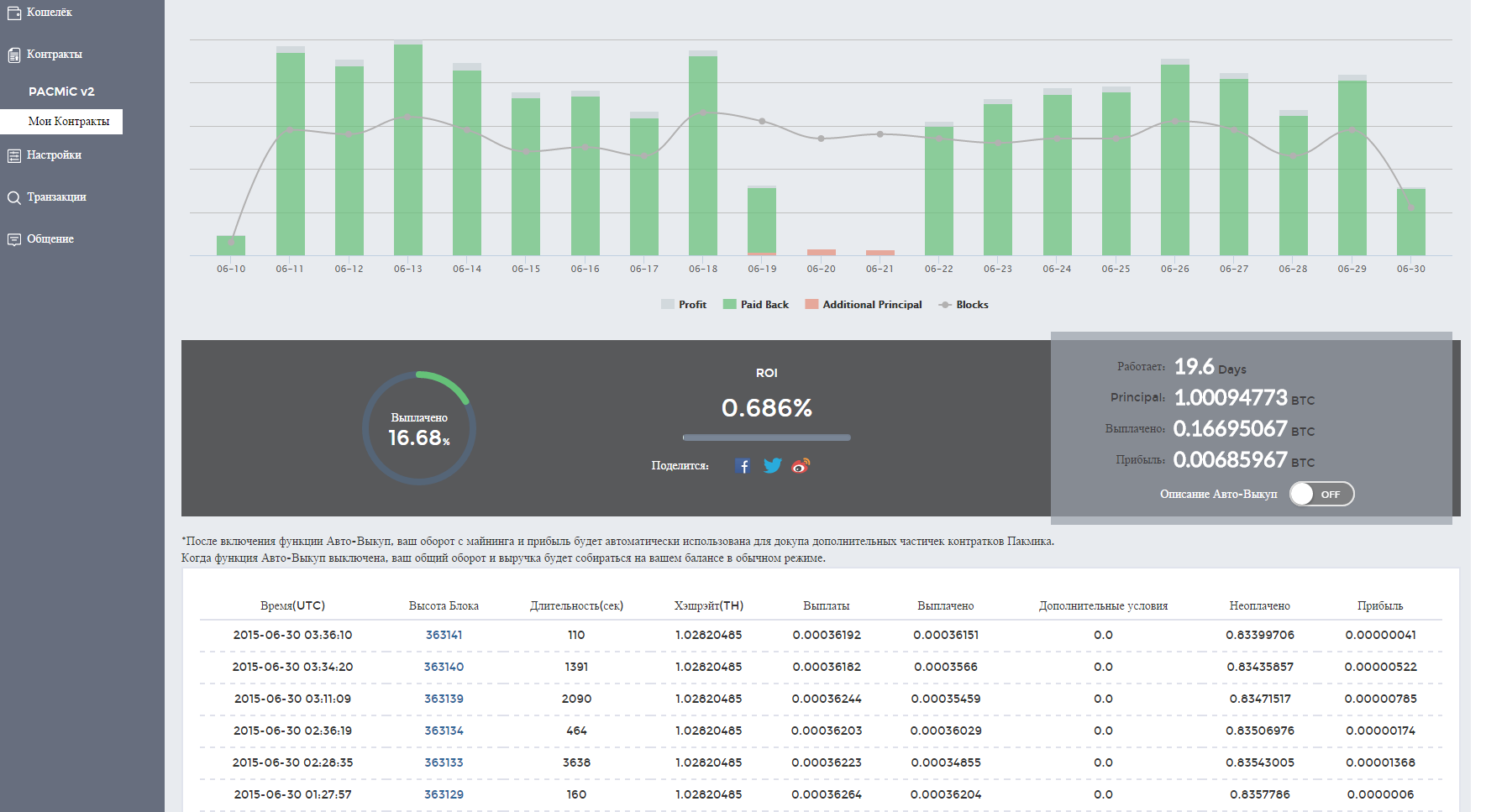Screen dimensions: 1486x812
Task: Open Мои Контракты menu item
Action: click(x=69, y=122)
